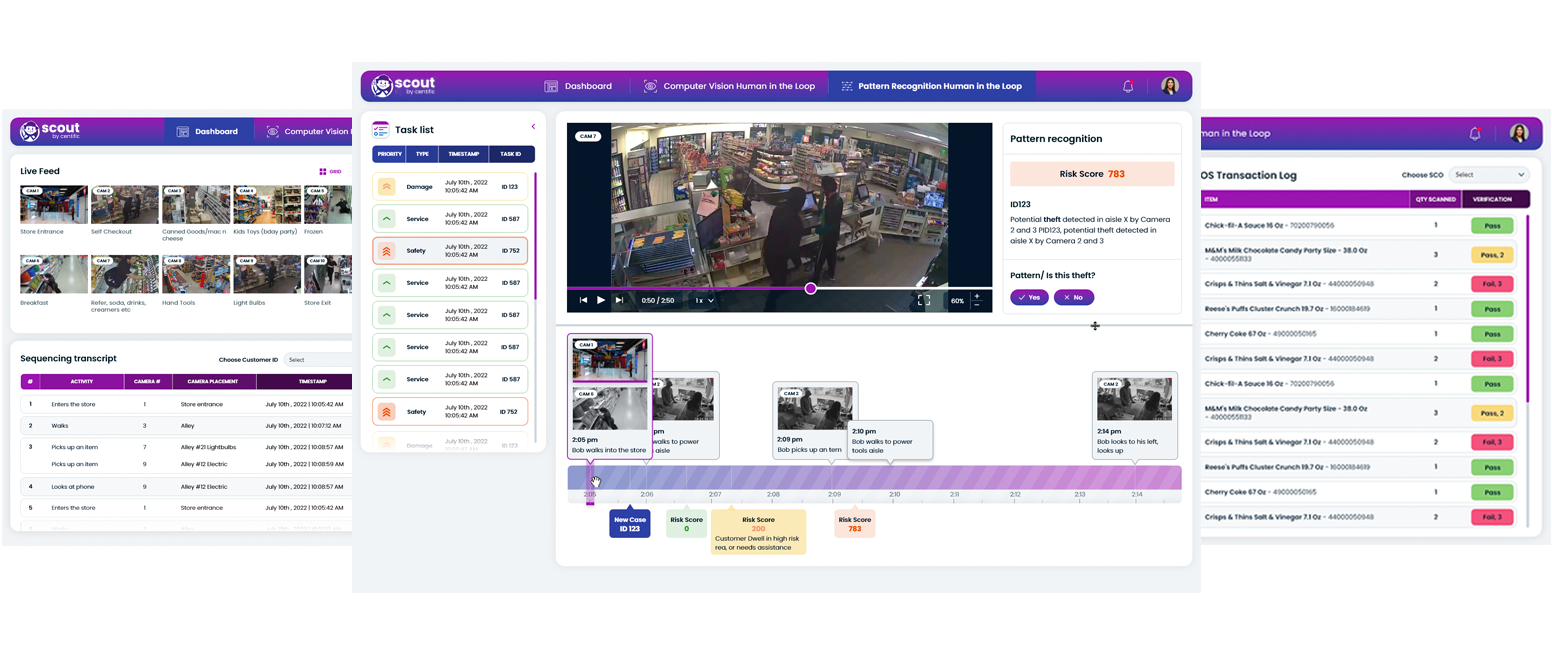Open the 2:14 pm timeline thumbnail
Screen dimensions: 1552x655
1134,400
